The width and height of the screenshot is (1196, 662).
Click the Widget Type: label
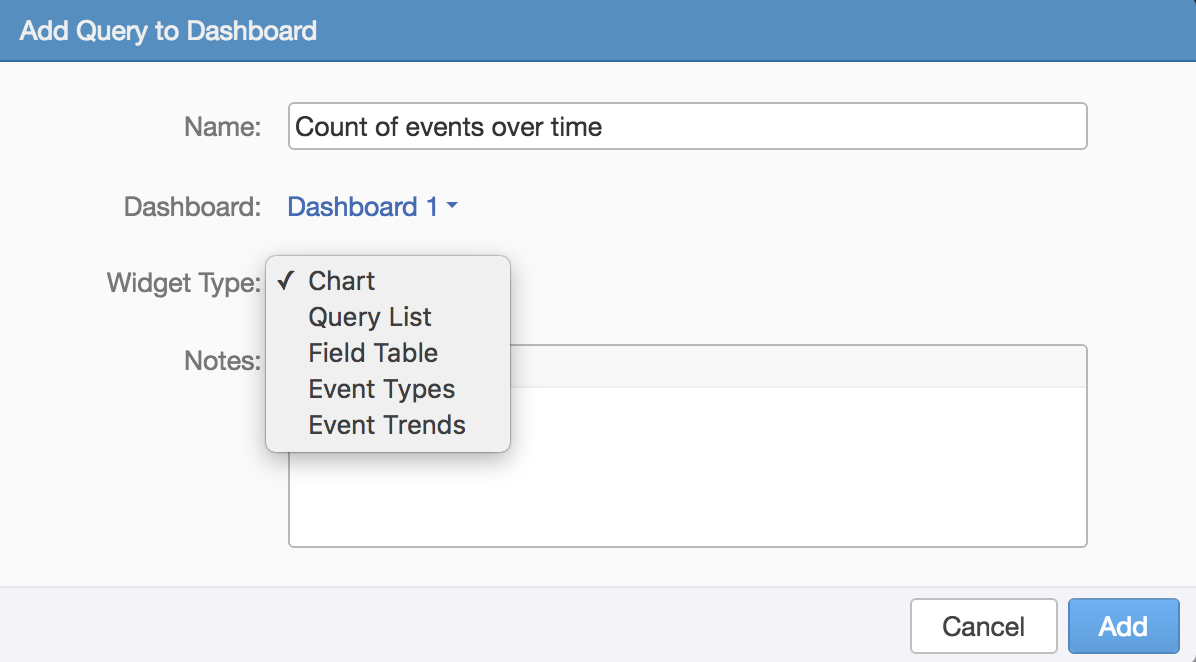(184, 283)
